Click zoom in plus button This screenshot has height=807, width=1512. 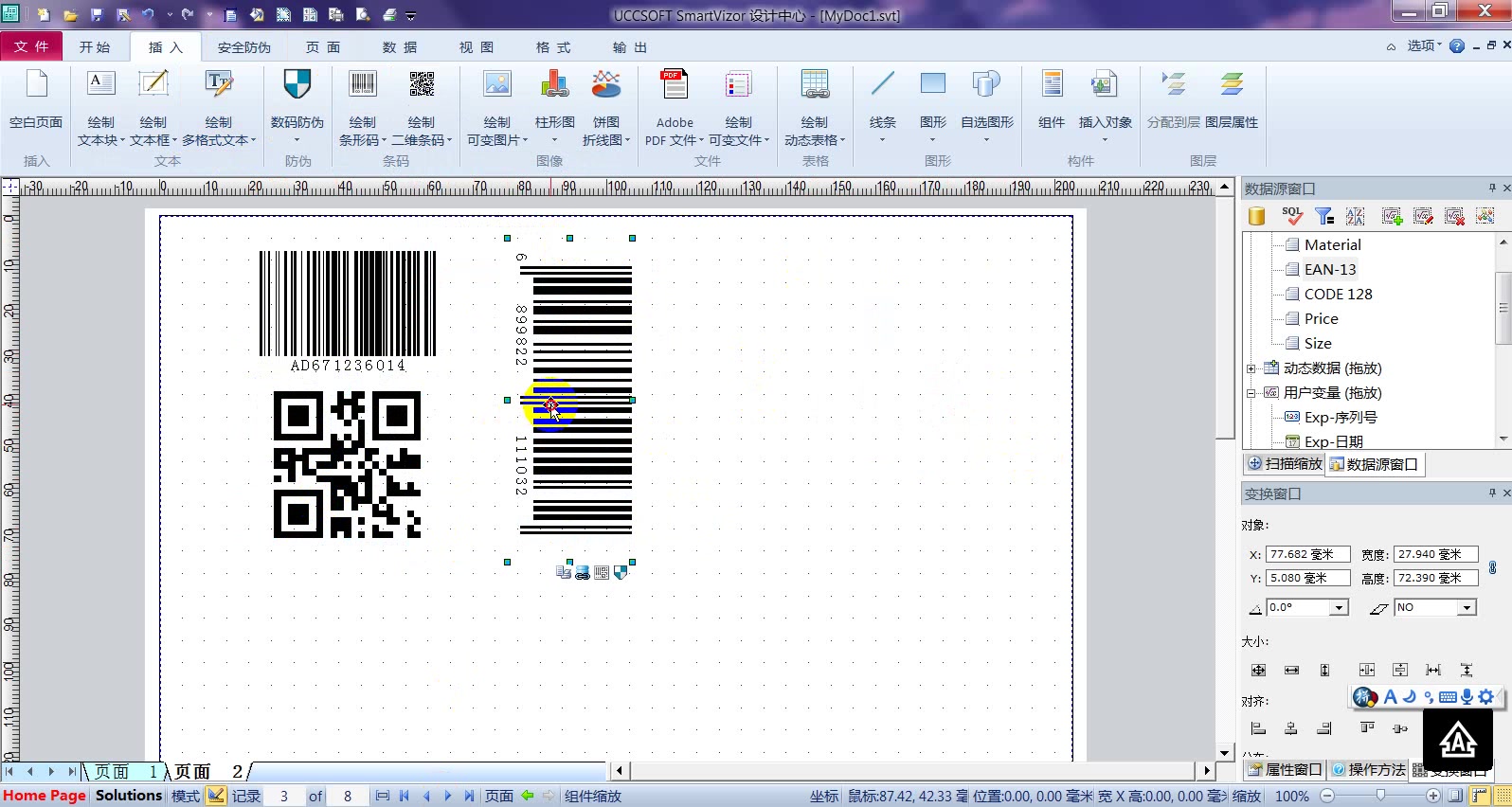1433,797
